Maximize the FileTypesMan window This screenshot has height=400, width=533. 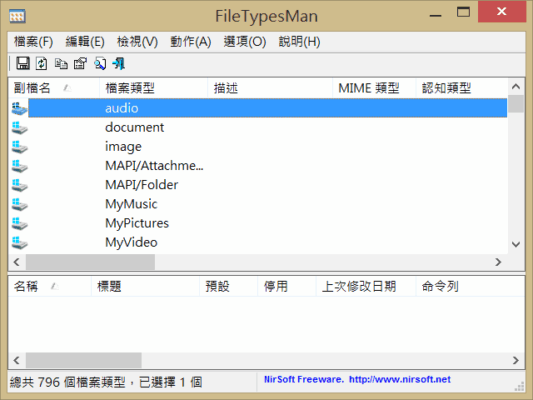463,12
